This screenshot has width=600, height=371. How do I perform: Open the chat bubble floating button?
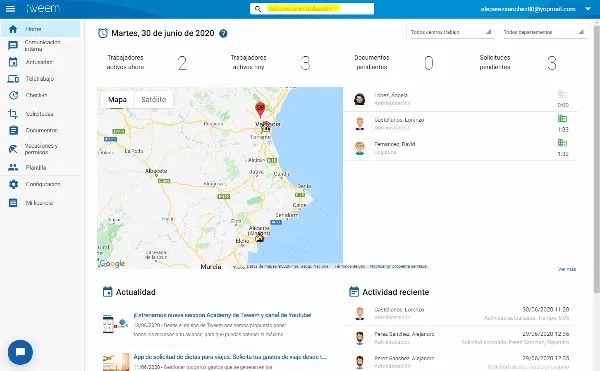click(20, 352)
